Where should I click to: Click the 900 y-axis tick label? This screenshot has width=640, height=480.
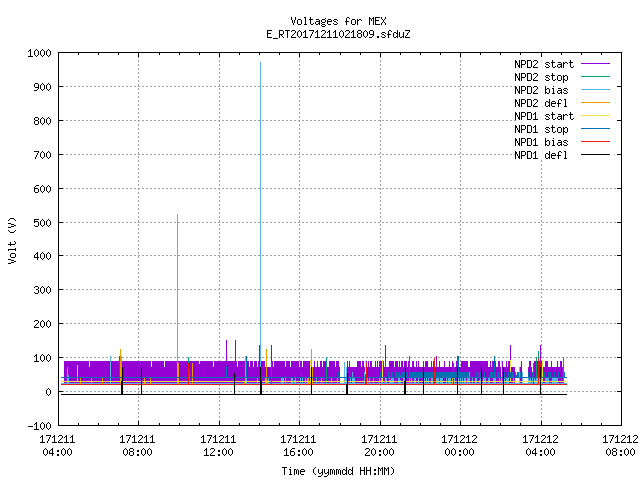coord(42,87)
